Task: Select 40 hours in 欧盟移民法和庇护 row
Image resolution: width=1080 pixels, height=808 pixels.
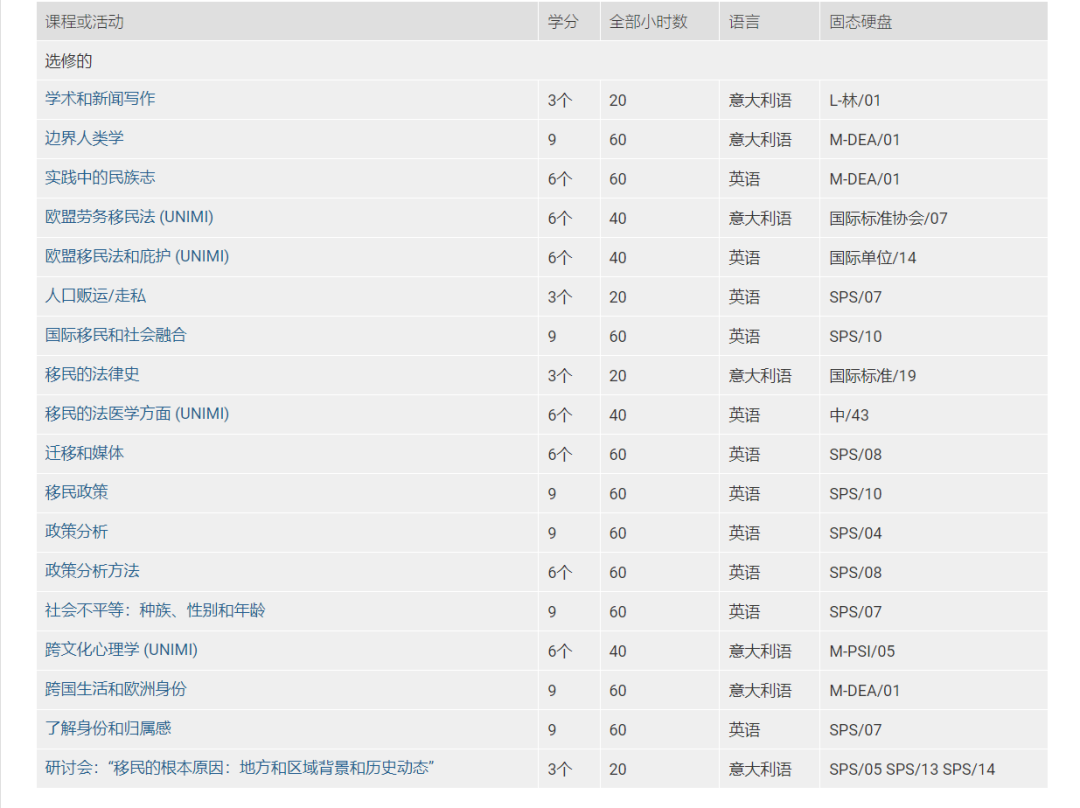Action: [618, 258]
